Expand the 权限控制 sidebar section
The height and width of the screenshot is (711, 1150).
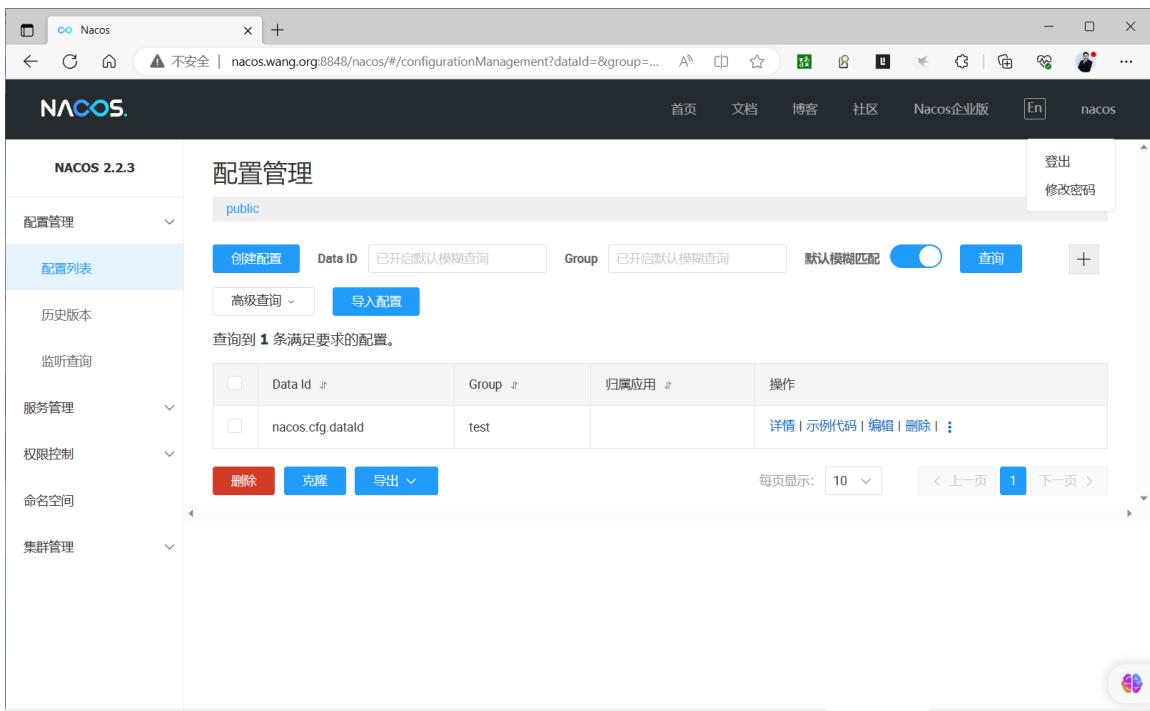click(x=95, y=453)
